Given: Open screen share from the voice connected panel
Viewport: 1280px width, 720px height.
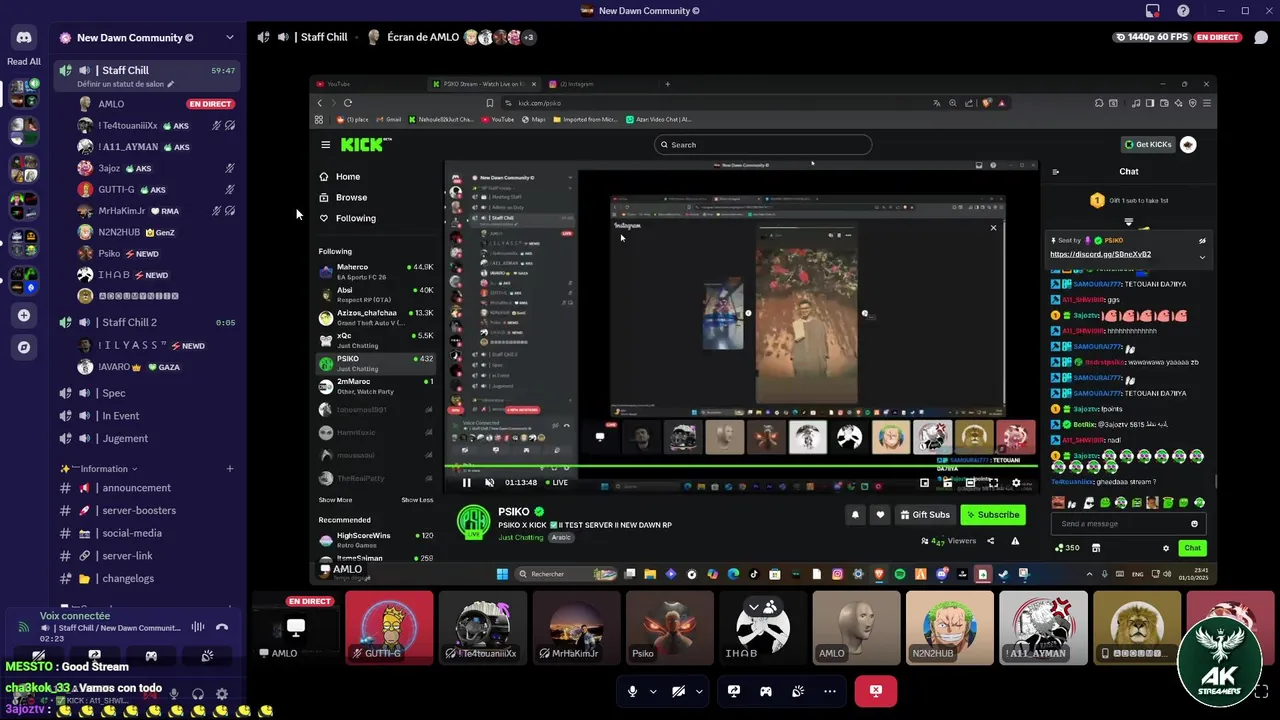Looking at the screenshot, I should pyautogui.click(x=94, y=656).
